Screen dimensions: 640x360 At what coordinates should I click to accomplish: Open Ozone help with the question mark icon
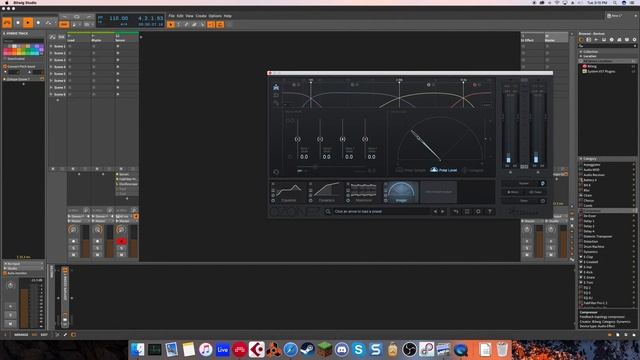coord(489,211)
